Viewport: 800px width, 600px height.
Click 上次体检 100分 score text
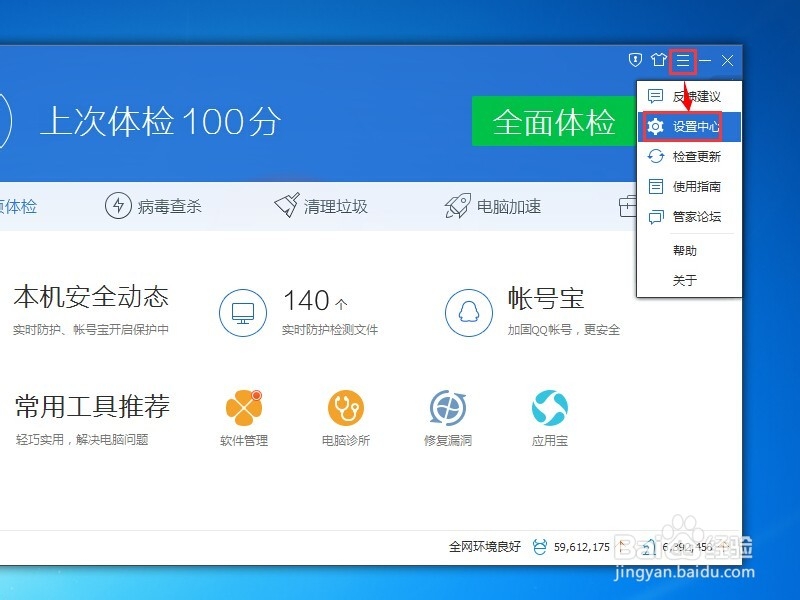[x=161, y=121]
